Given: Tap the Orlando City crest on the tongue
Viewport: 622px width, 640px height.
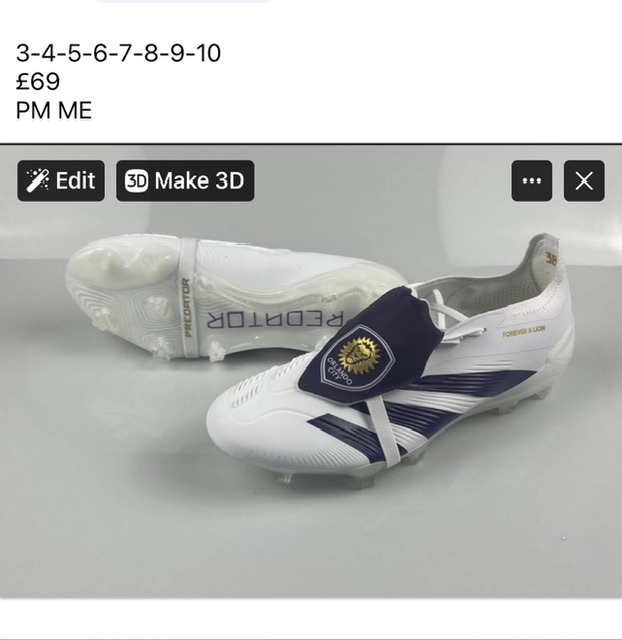Looking at the screenshot, I should [358, 352].
